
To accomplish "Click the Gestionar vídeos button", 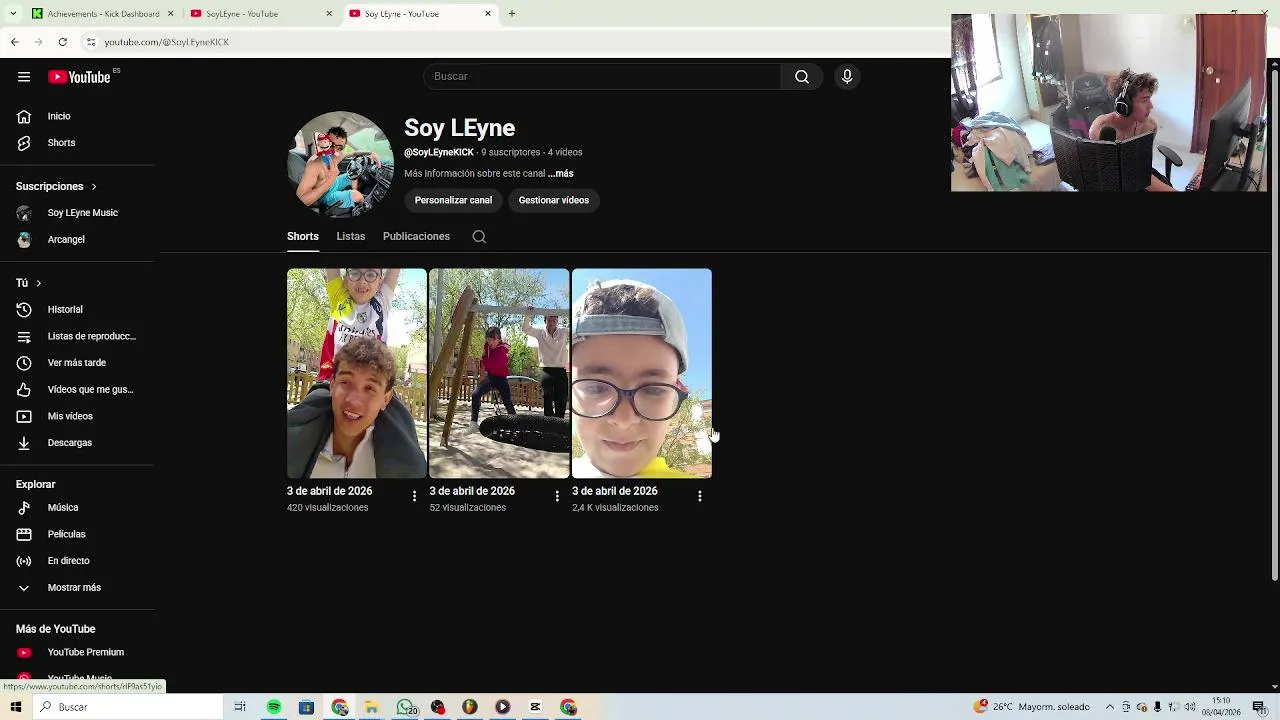I will (x=554, y=200).
